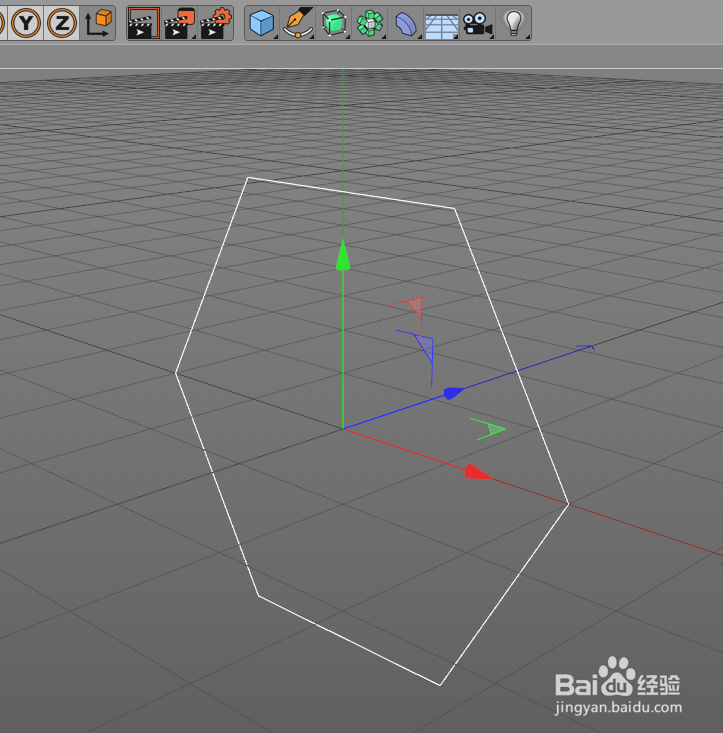Image resolution: width=723 pixels, height=733 pixels.
Task: Click the blue plane handle of gizmo
Action: click(x=426, y=347)
